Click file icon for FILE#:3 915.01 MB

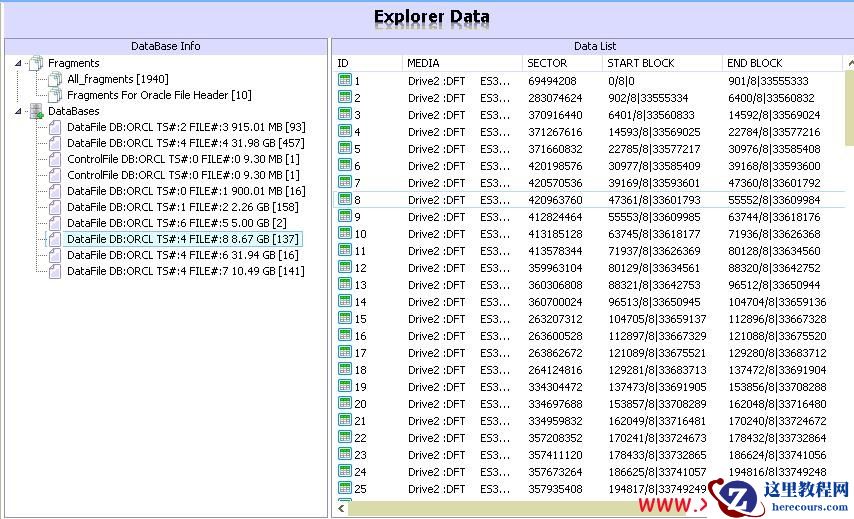pos(54,127)
